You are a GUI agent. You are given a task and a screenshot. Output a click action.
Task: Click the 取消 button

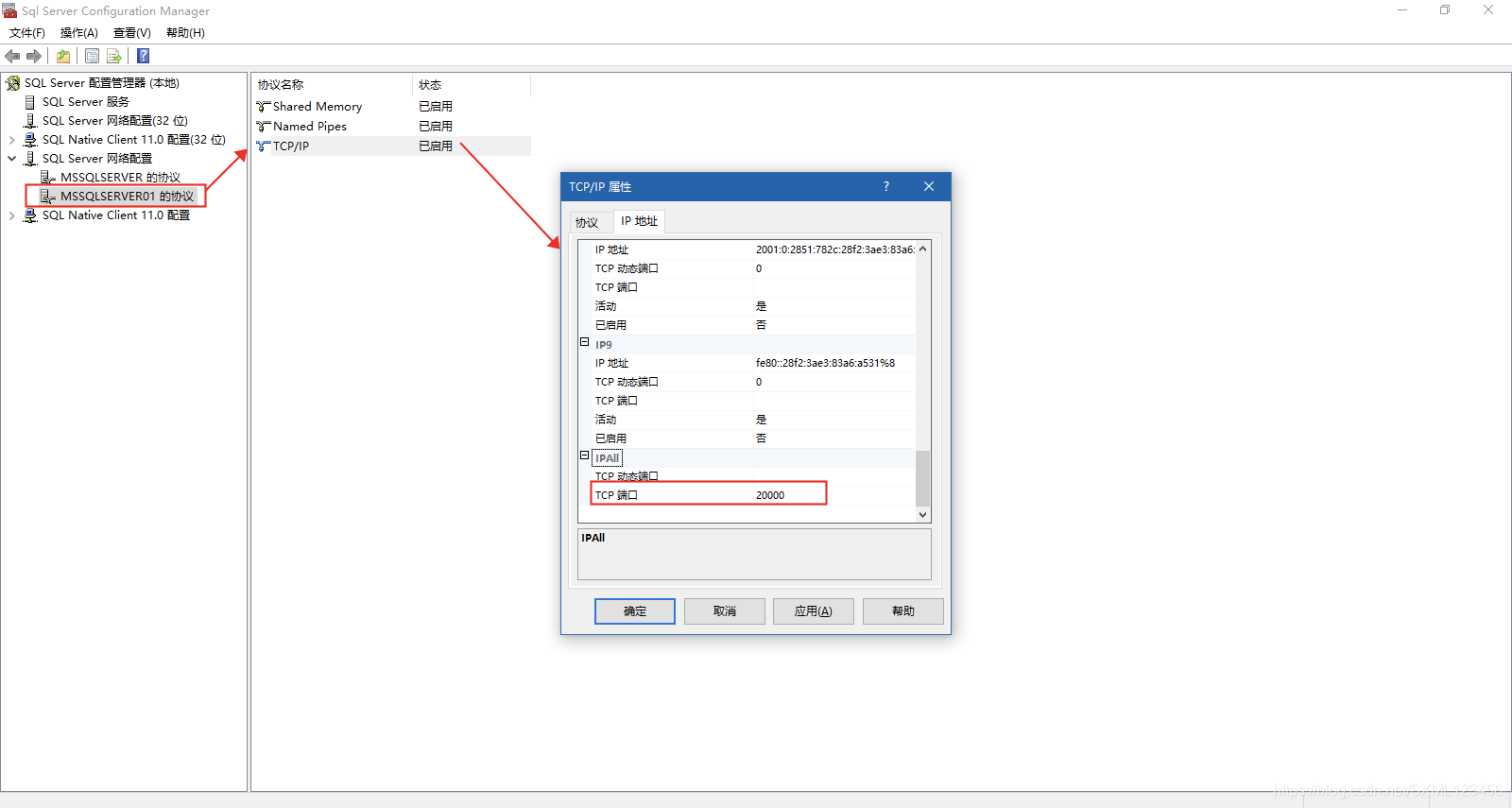pos(725,611)
